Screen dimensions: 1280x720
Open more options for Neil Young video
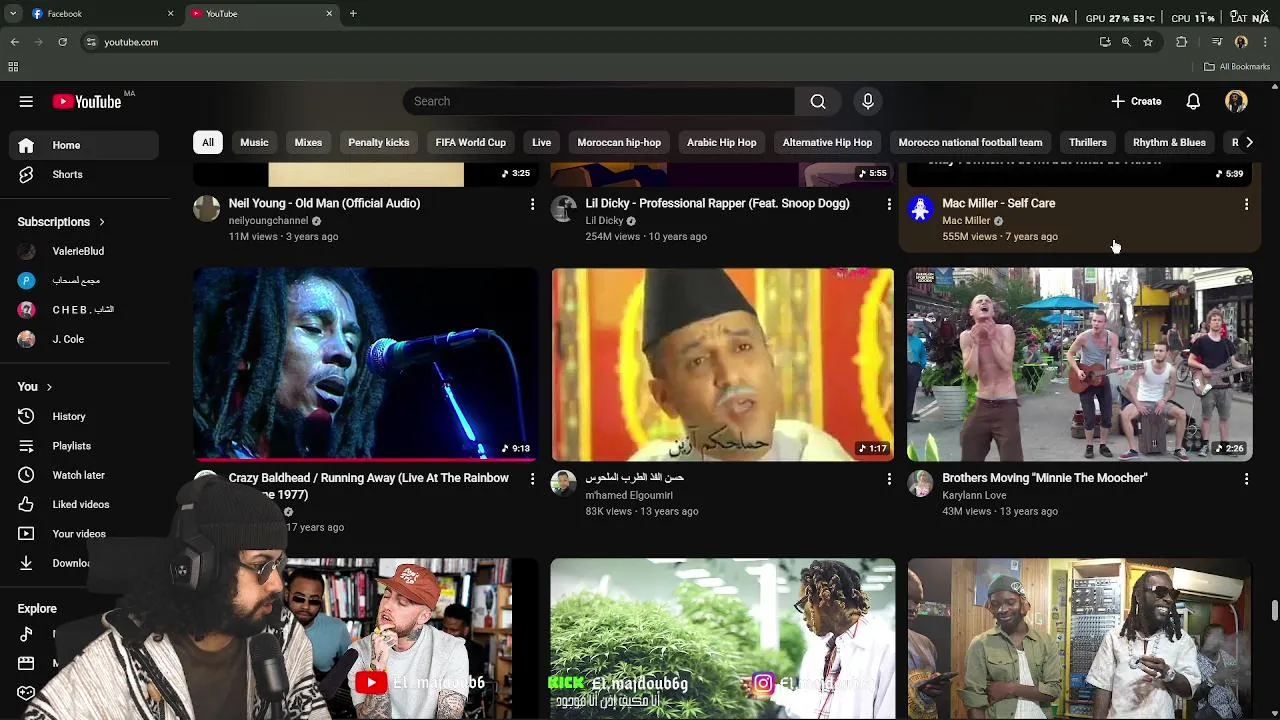(x=532, y=204)
